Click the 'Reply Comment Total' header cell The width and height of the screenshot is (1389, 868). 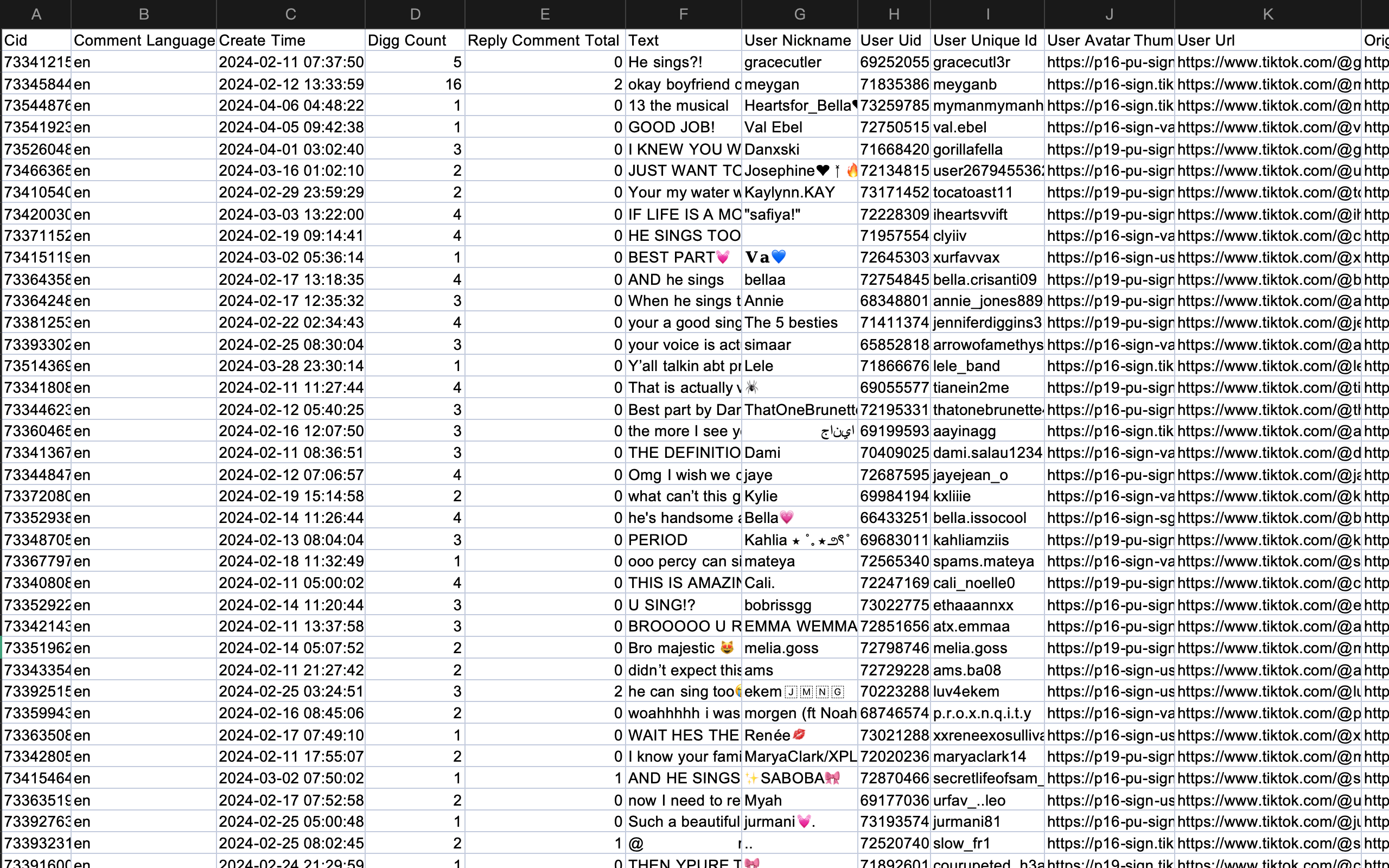pos(545,40)
